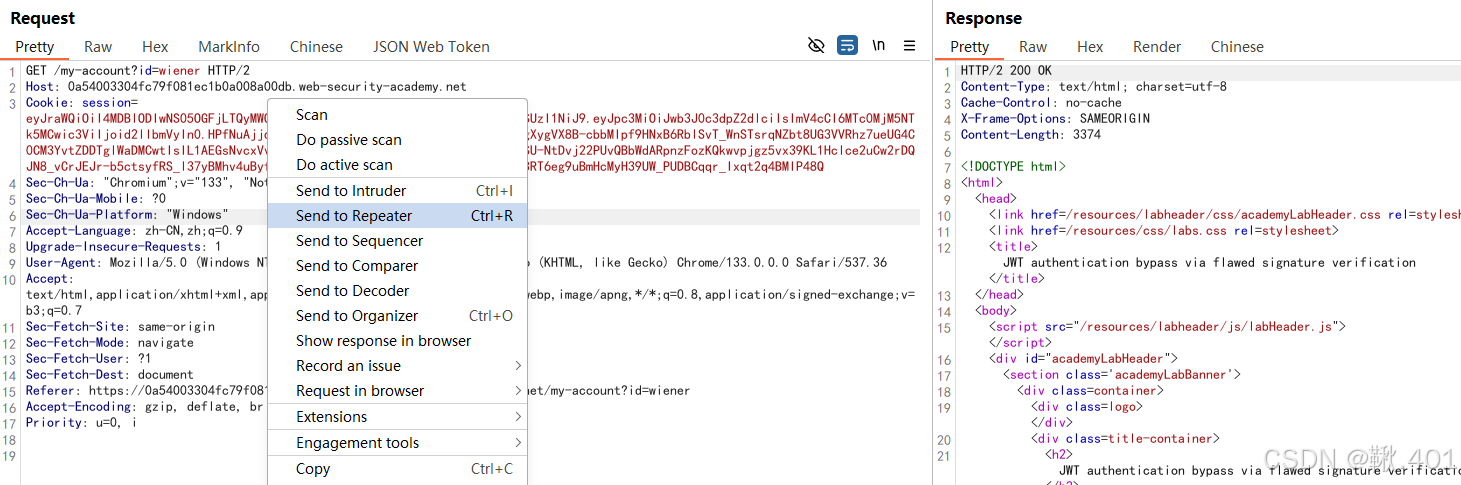Switch to Request Hex tab
The width and height of the screenshot is (1461, 485).
point(155,47)
